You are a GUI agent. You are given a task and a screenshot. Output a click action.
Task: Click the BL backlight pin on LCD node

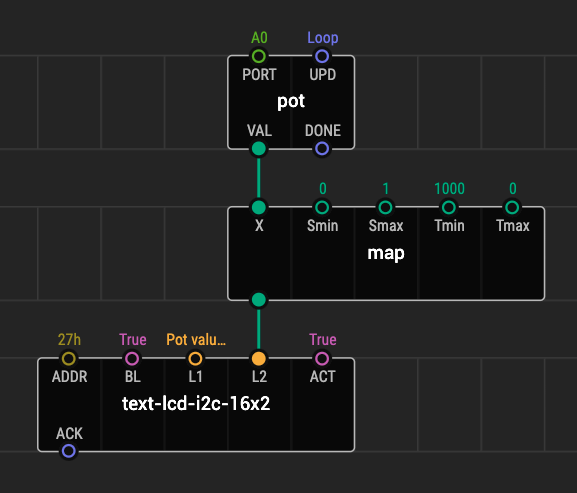132,358
